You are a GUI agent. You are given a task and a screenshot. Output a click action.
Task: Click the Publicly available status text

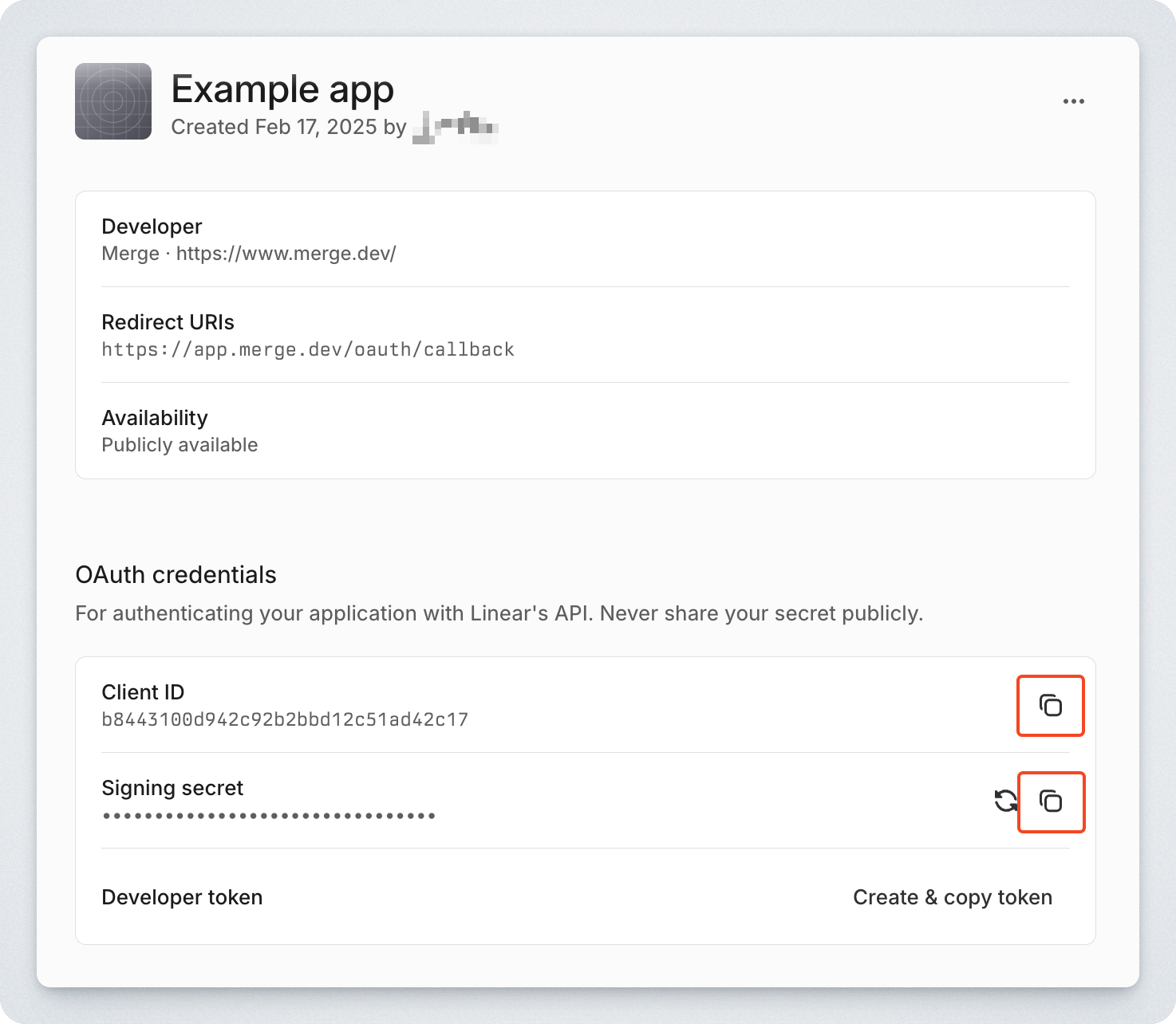[180, 445]
